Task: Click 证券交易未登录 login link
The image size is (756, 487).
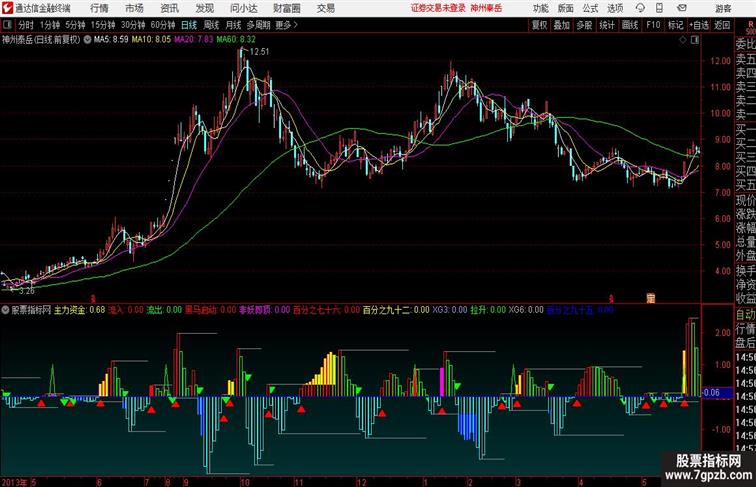Action: (438, 8)
